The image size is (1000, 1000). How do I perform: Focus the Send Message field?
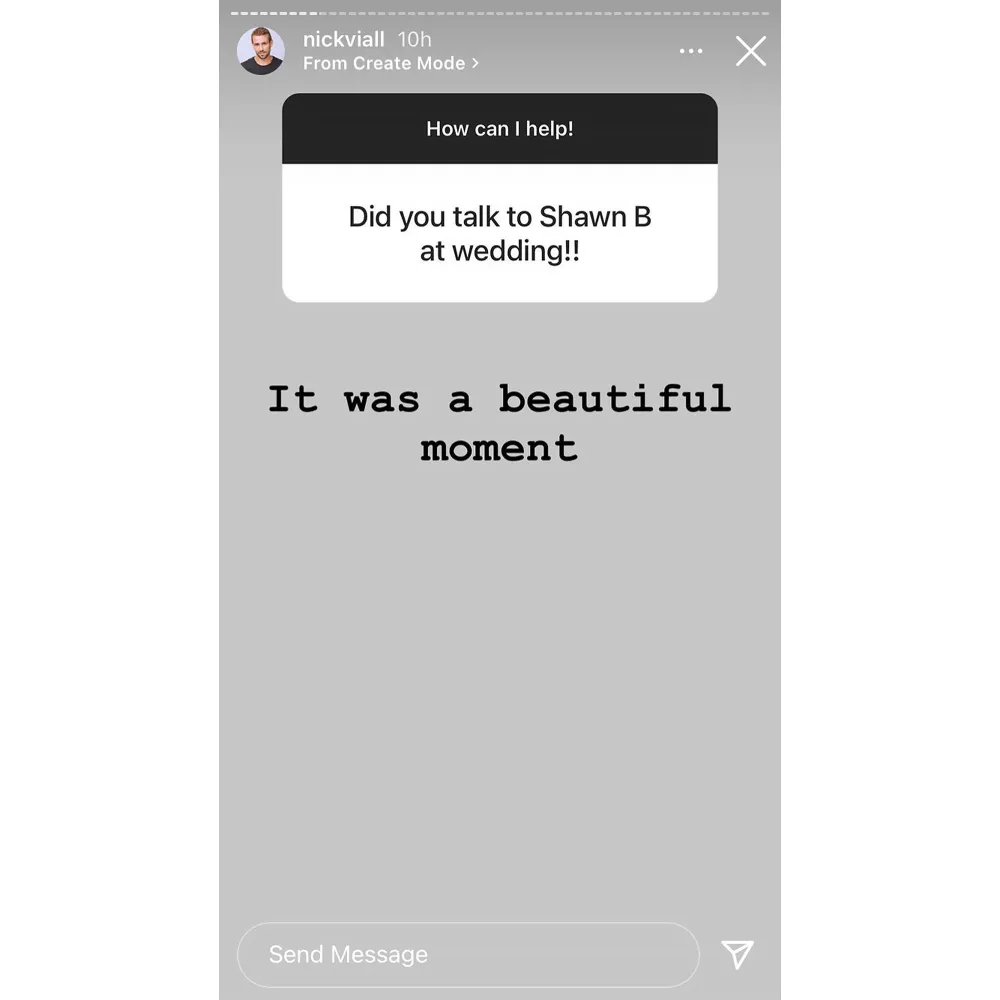click(468, 954)
